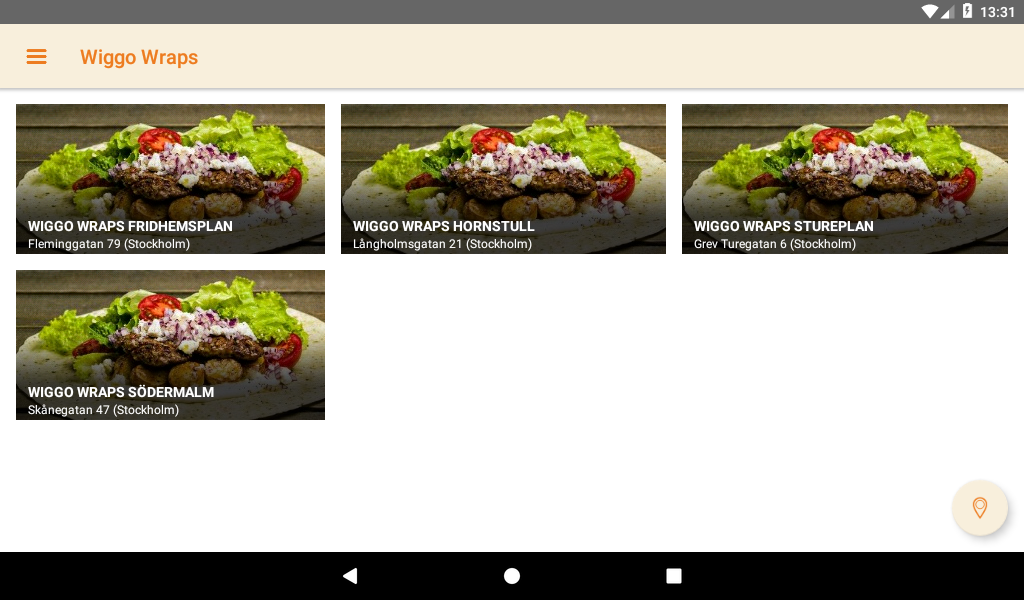Image resolution: width=1024 pixels, height=600 pixels.
Task: Tap the Android home button
Action: point(512,575)
